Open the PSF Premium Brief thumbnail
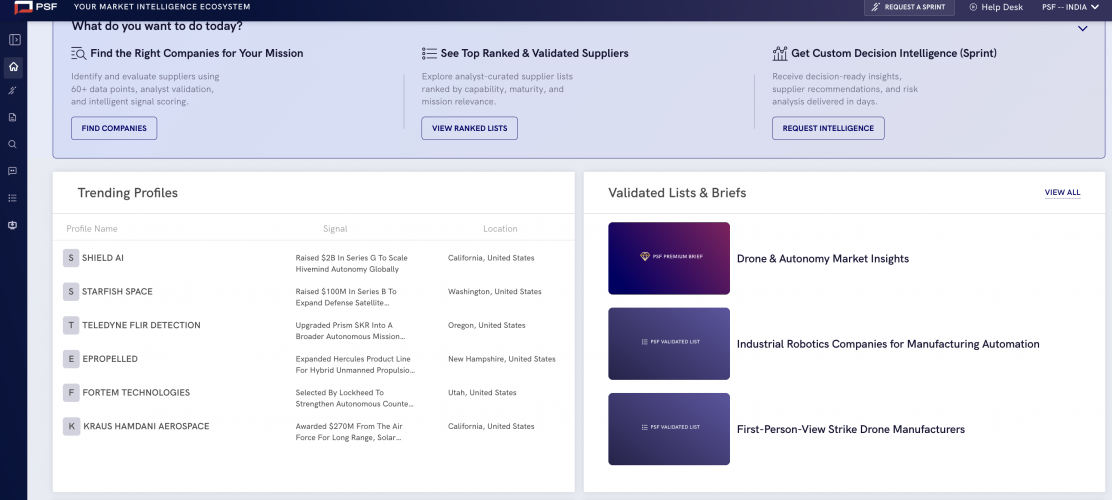The image size is (1112, 500). (669, 258)
